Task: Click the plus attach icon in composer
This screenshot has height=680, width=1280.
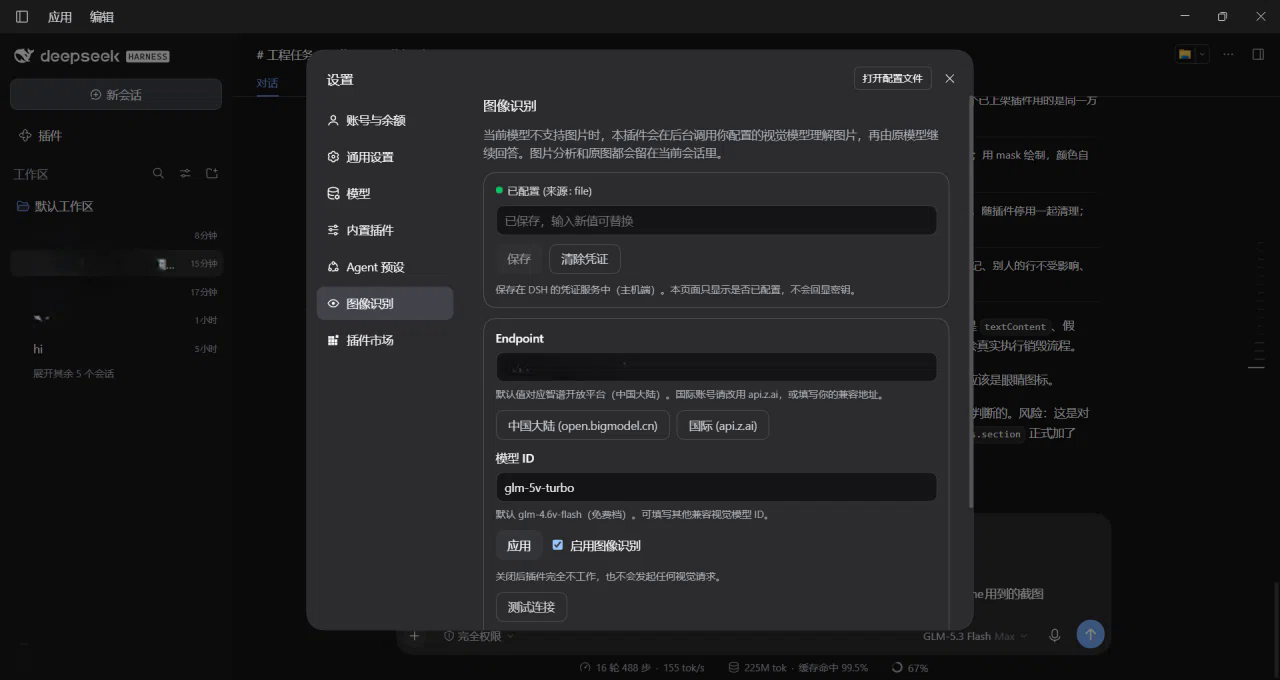Action: (414, 635)
